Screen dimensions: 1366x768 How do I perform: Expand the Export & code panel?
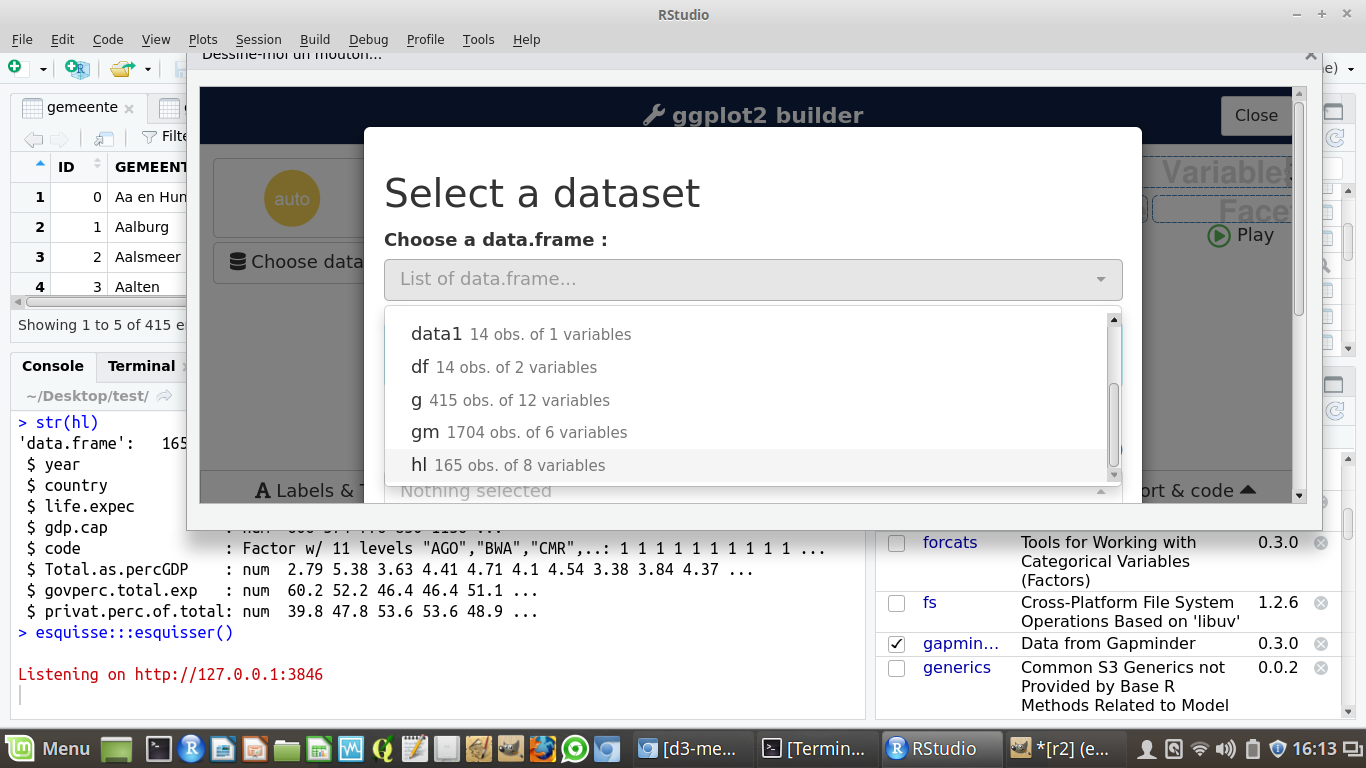tap(1200, 490)
